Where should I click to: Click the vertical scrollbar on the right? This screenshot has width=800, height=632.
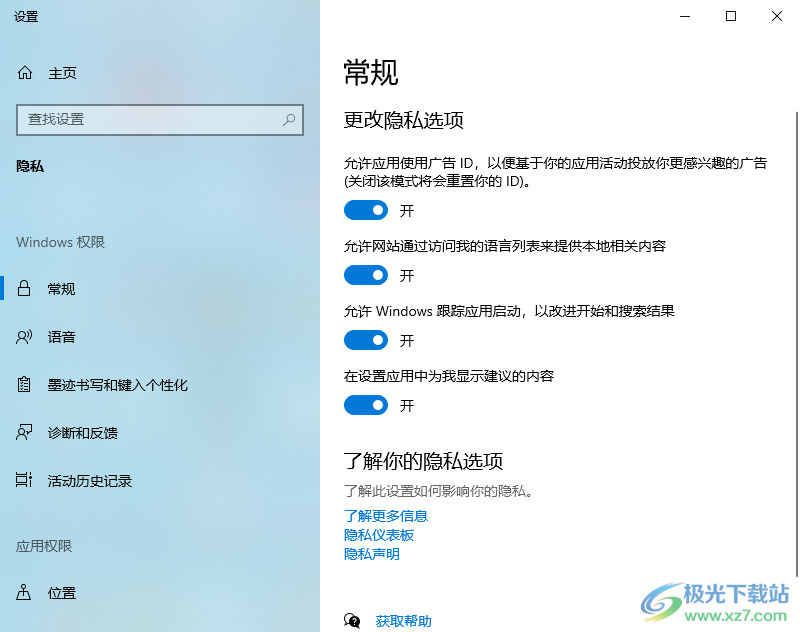796,344
